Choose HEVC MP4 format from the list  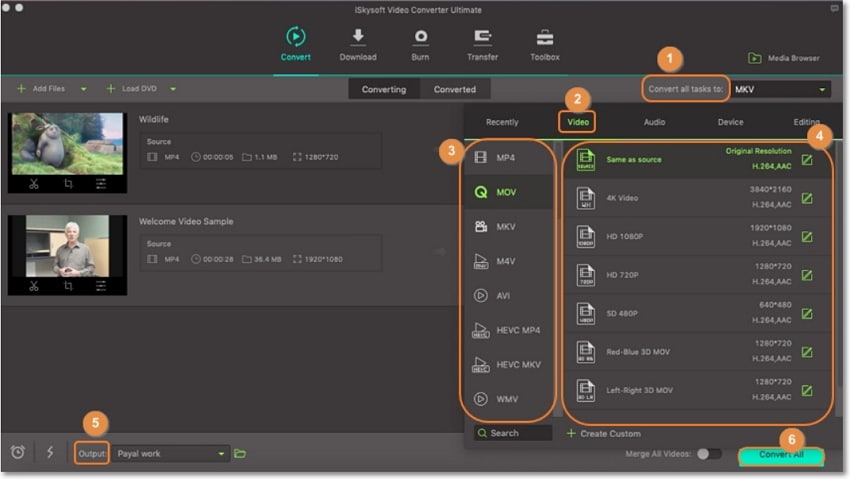(508, 330)
